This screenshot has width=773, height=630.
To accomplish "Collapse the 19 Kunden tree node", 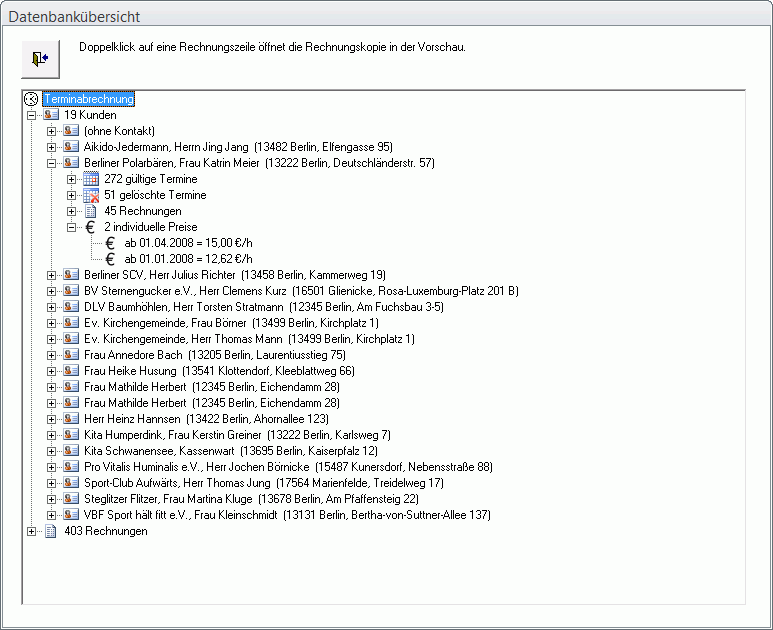I will pos(32,115).
